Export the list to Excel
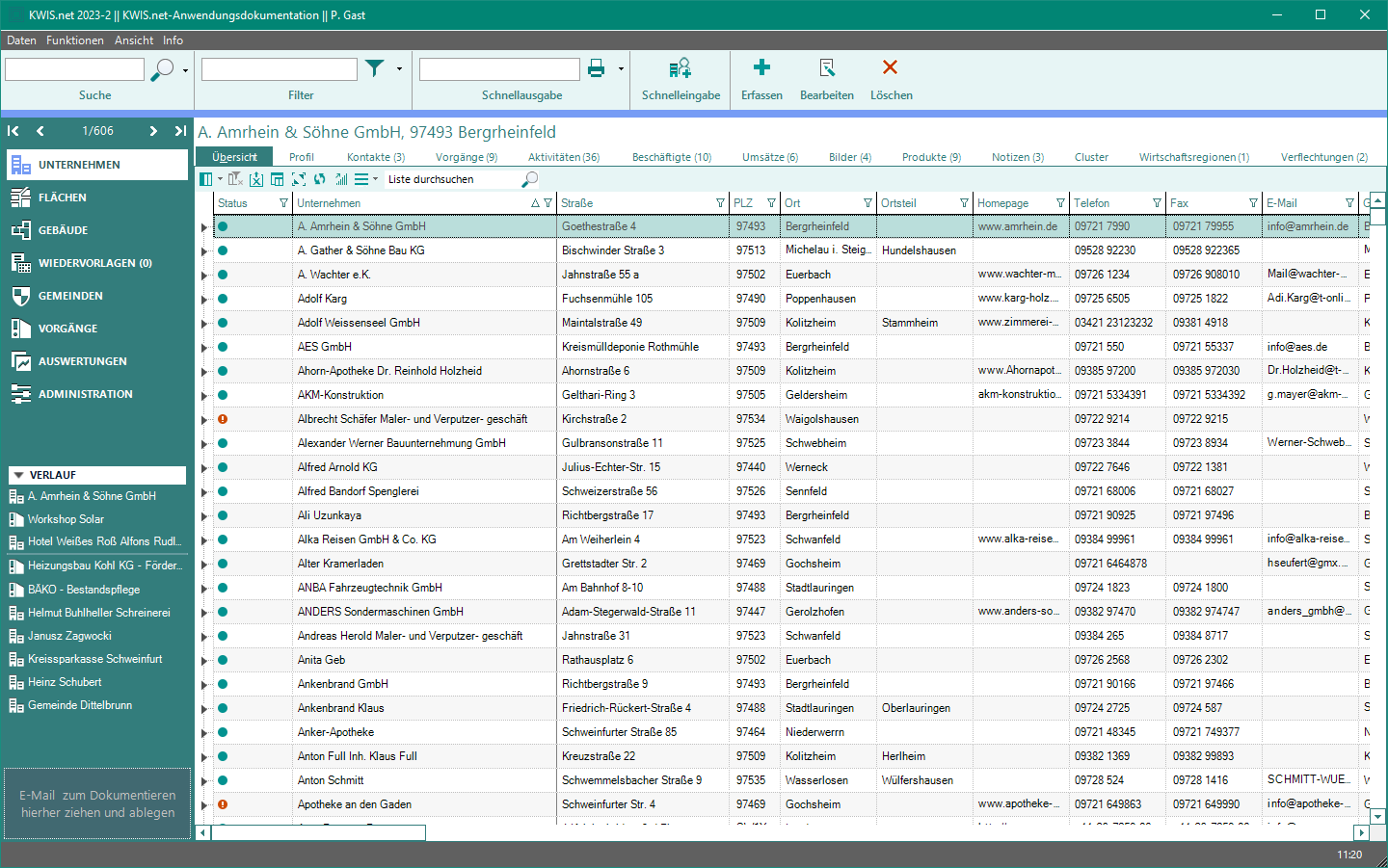This screenshot has height=868, width=1388. tap(256, 179)
